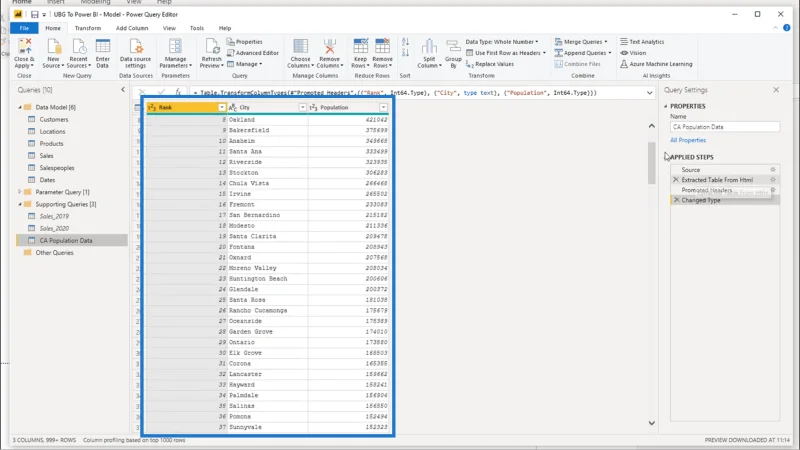This screenshot has height=450, width=800.
Task: Click inside the formula bar
Action: (x=416, y=93)
